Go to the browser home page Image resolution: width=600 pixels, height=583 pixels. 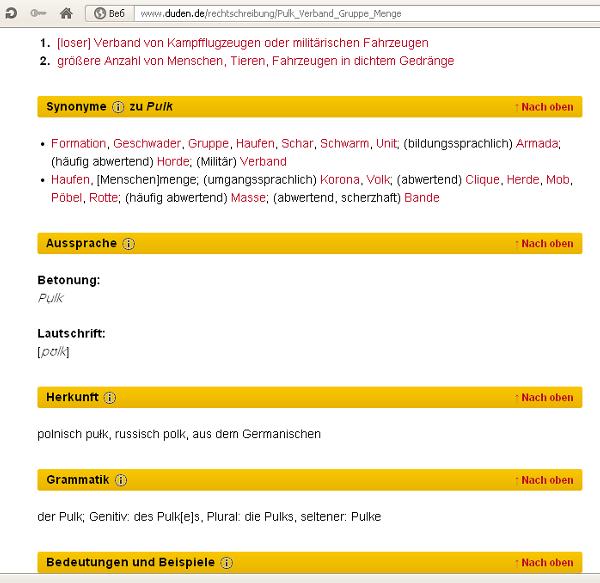pyautogui.click(x=66, y=13)
